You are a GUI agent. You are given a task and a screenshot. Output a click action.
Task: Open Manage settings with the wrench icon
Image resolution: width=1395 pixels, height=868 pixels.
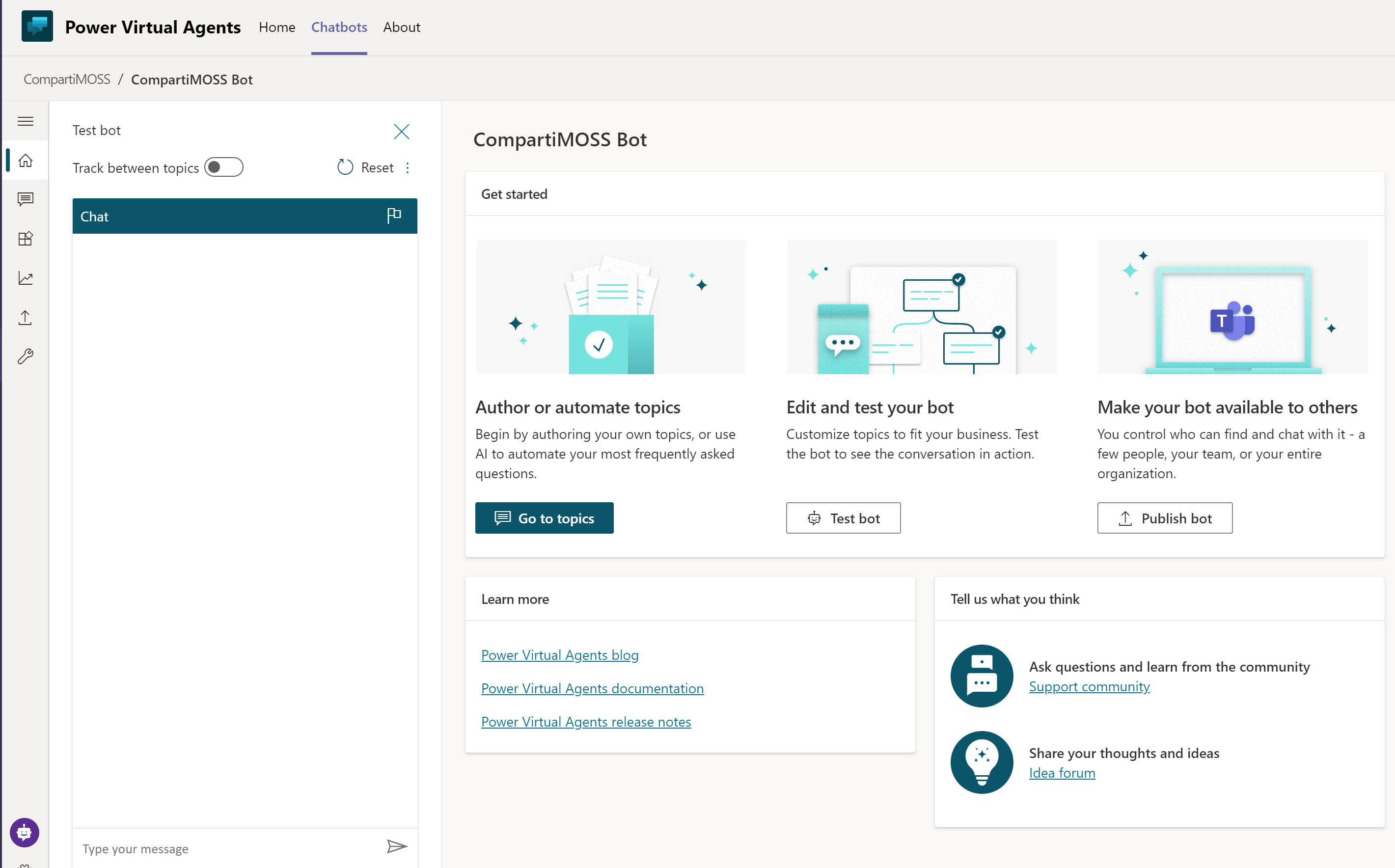point(25,356)
